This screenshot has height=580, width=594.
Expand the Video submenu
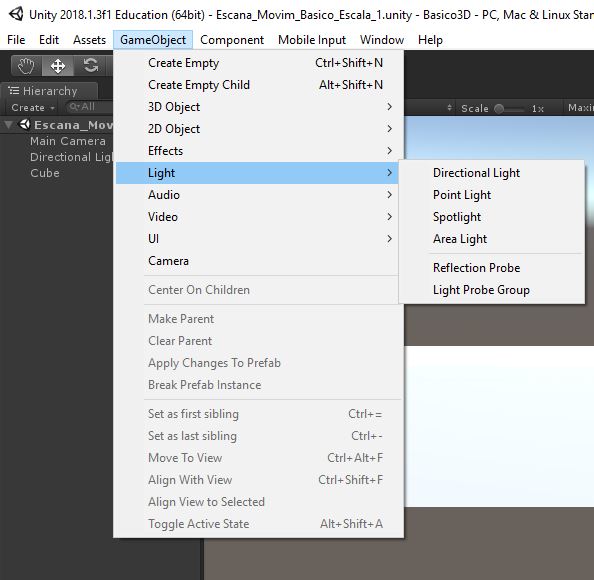(x=257, y=217)
